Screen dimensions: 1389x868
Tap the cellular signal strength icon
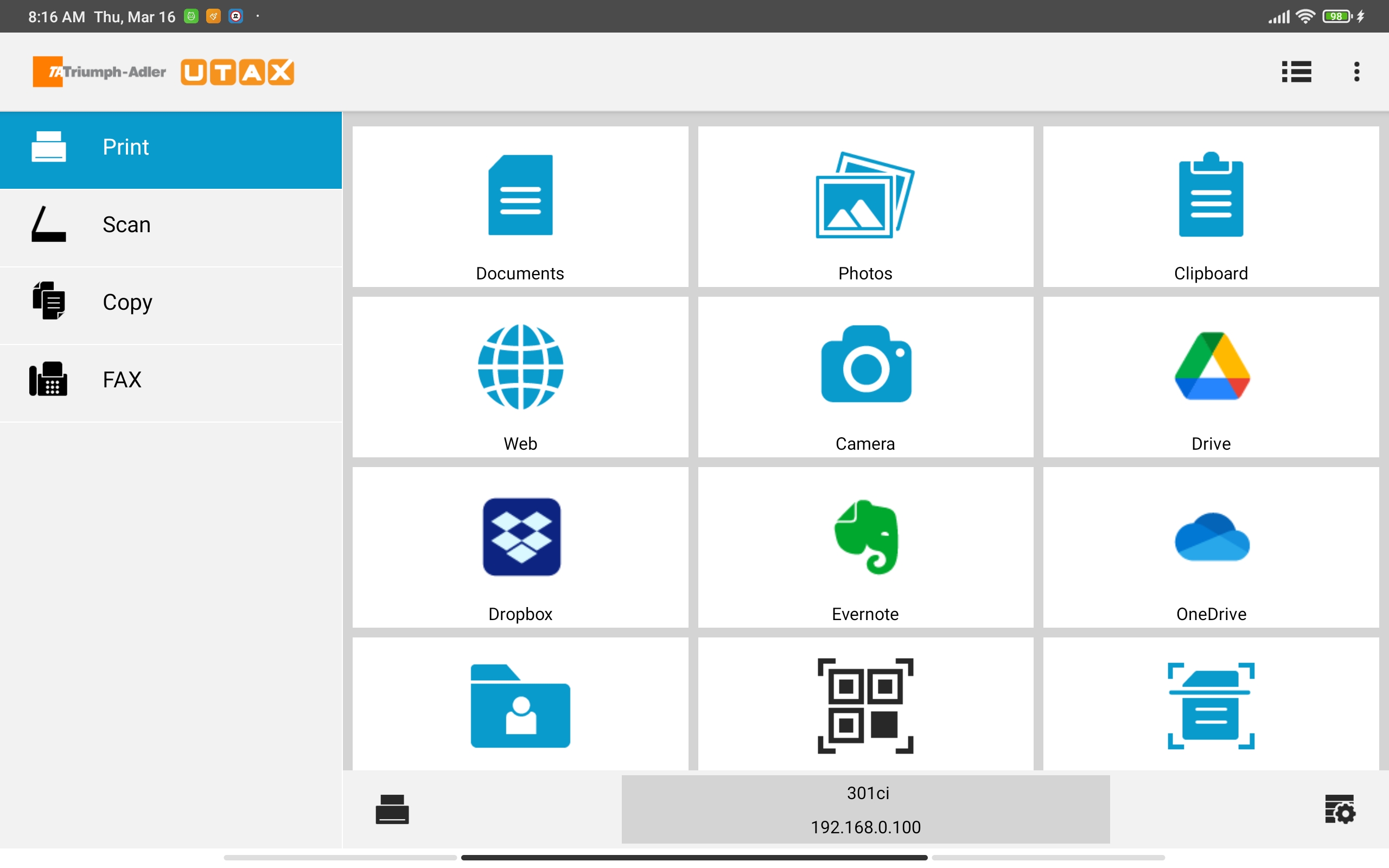[x=1279, y=17]
